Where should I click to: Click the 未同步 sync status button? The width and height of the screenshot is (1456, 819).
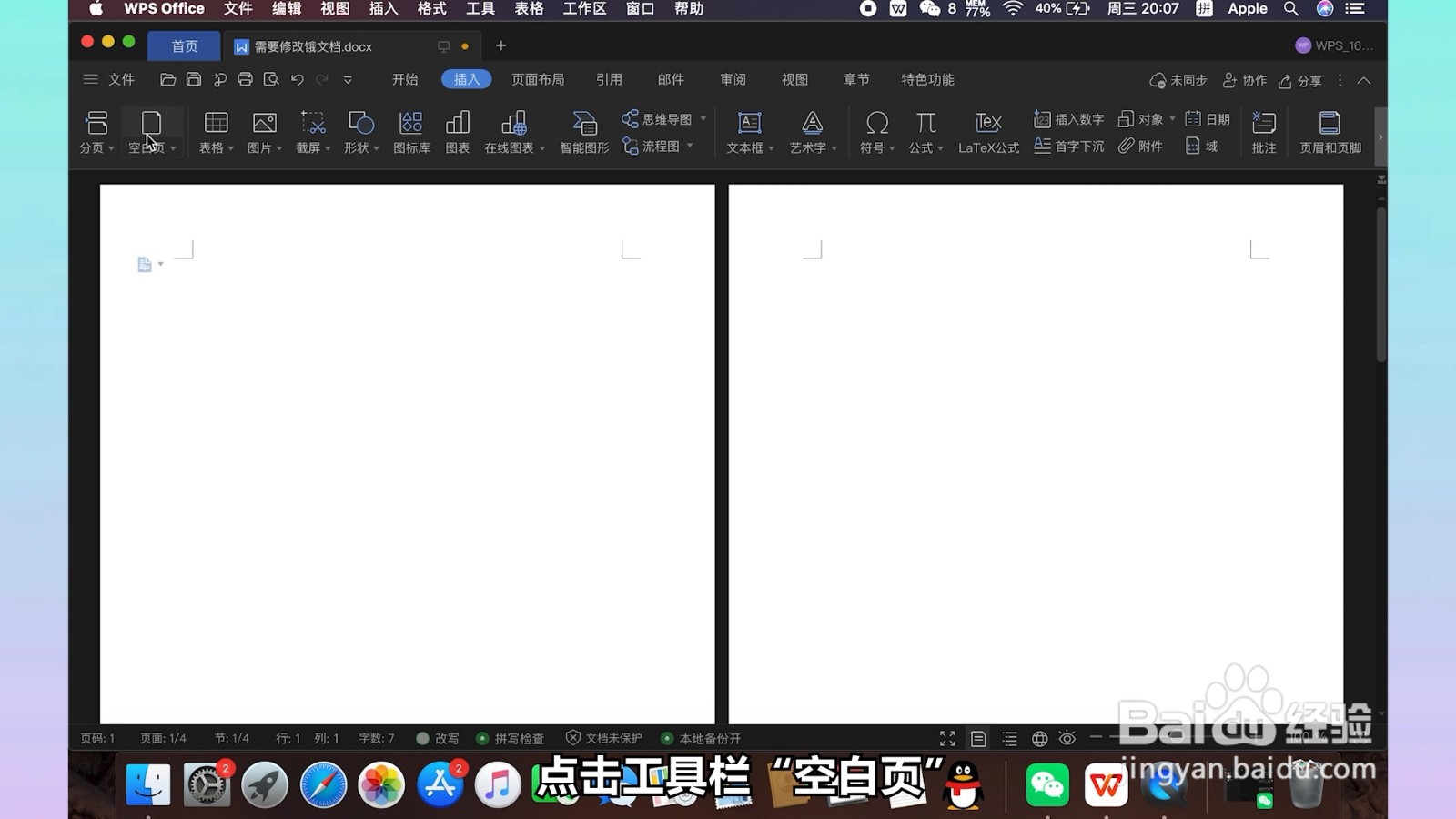point(1178,80)
